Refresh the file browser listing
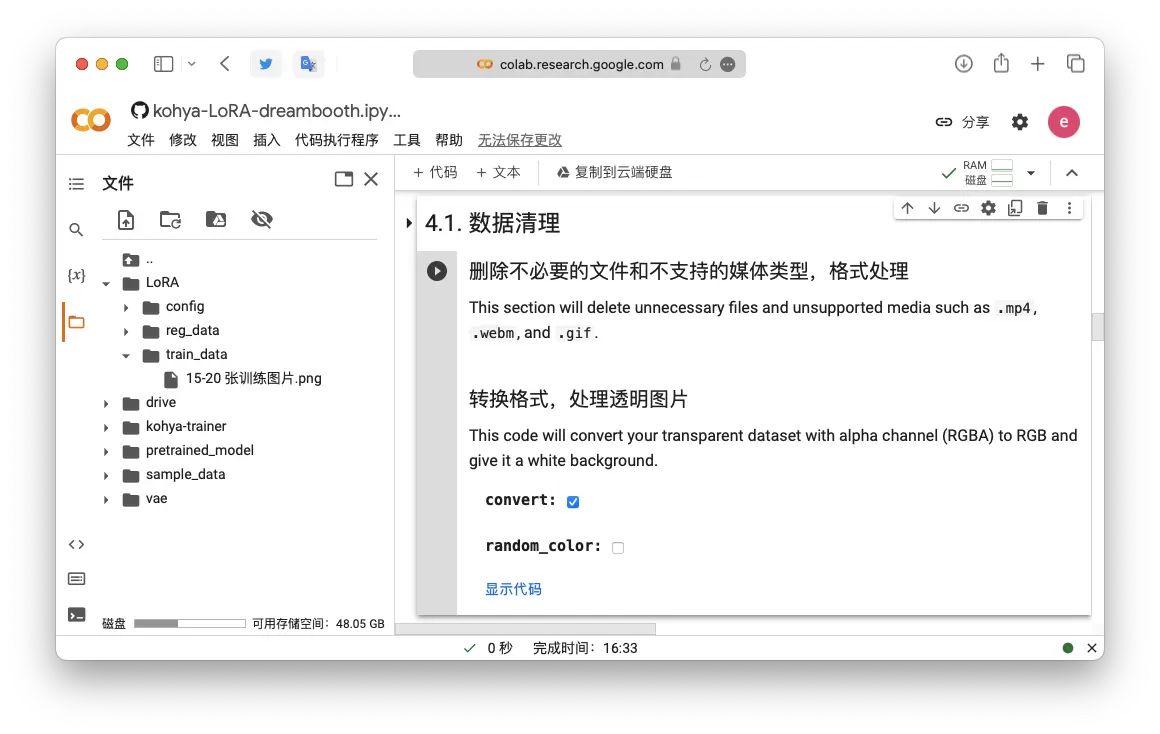Viewport: 1160px width, 734px height. [171, 220]
